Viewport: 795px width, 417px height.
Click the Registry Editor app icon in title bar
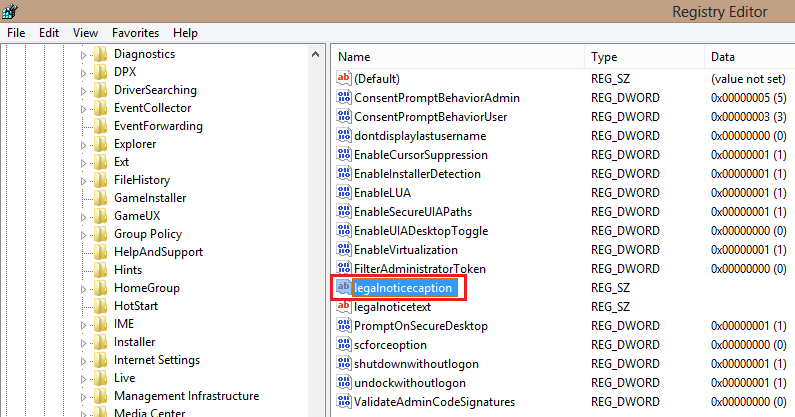pos(10,12)
